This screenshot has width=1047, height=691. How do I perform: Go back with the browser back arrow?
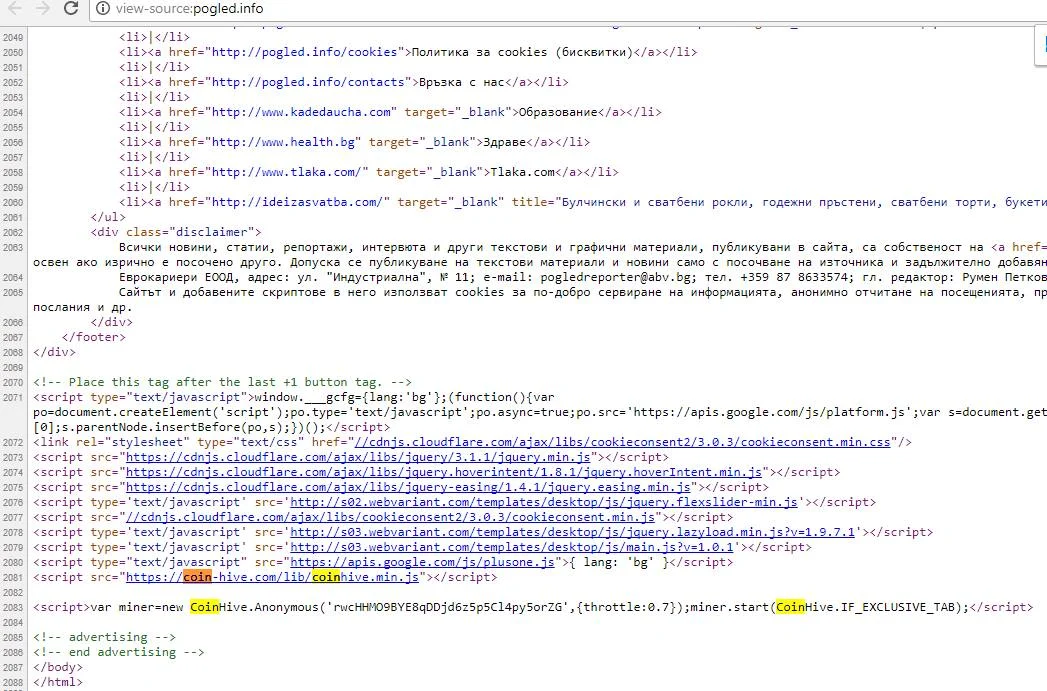14,9
